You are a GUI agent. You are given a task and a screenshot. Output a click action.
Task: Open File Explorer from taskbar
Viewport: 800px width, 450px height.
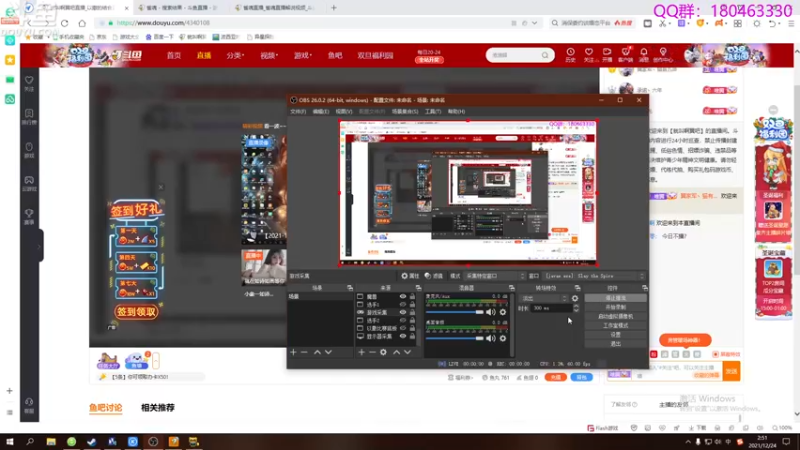51,442
